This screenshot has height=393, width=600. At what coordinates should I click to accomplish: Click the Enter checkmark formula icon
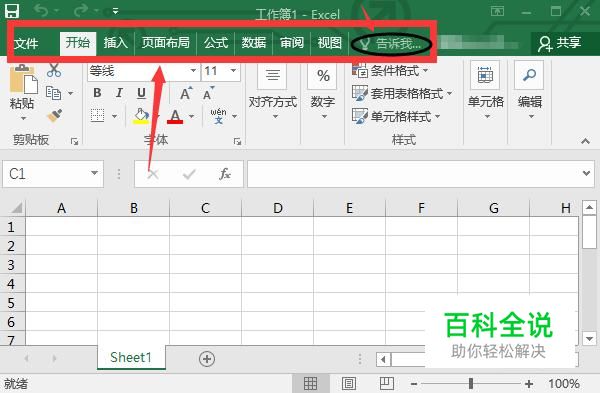[189, 174]
